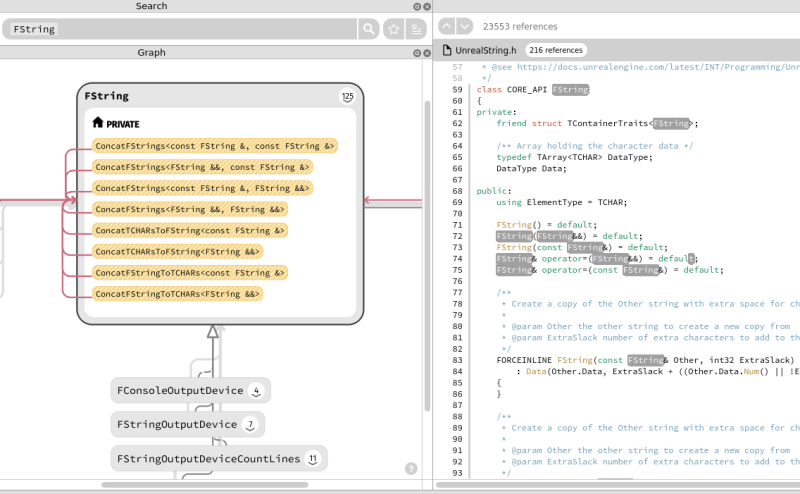
Task: Open bookmarks with the star icon
Action: click(394, 30)
